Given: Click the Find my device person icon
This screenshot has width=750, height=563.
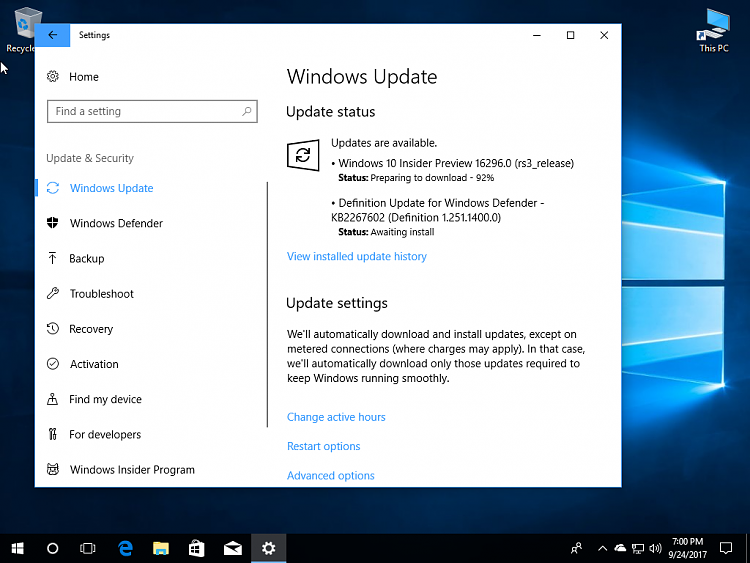Looking at the screenshot, I should pos(53,399).
